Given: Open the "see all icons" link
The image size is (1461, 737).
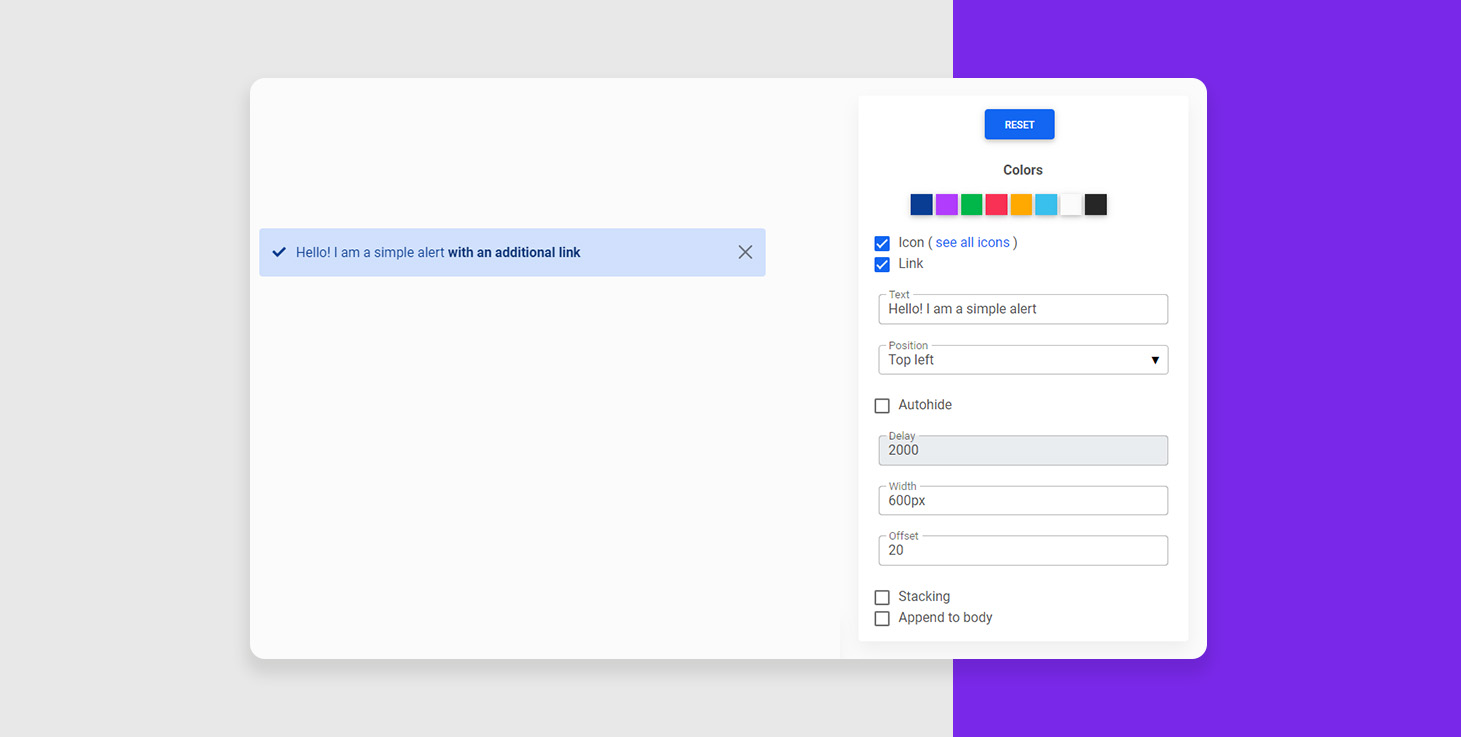Looking at the screenshot, I should pos(973,243).
